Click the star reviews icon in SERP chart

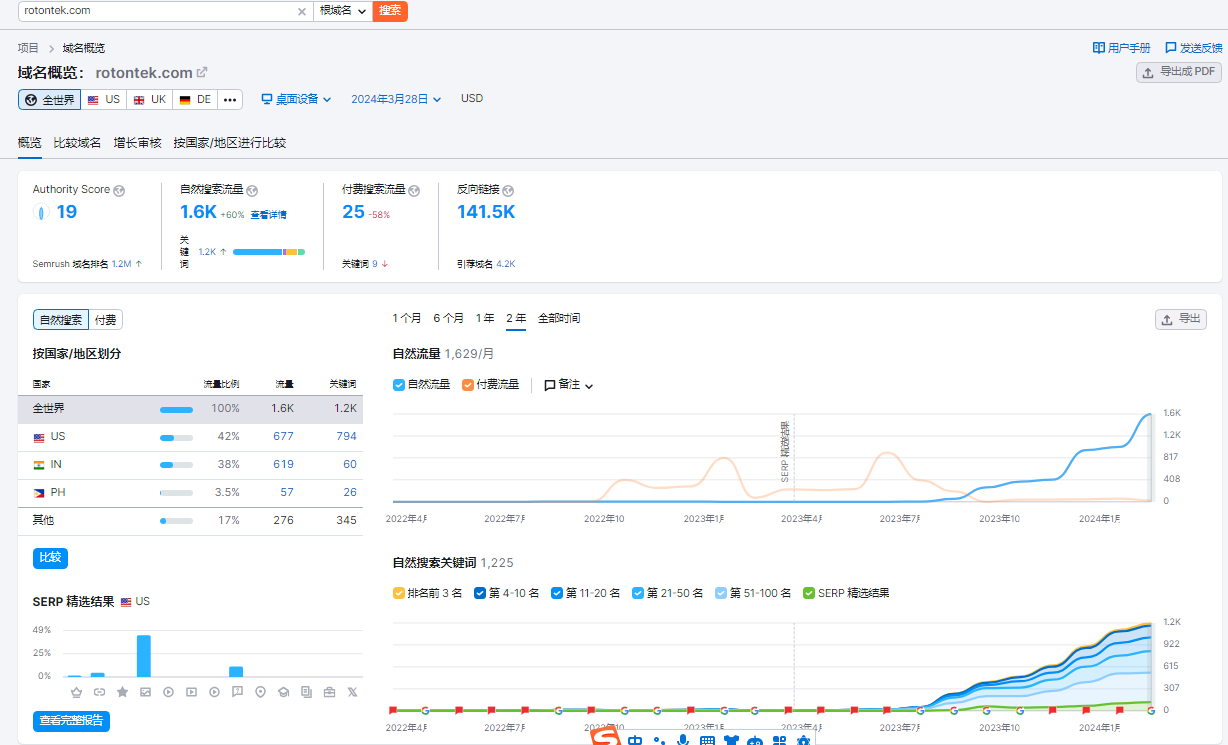pos(122,692)
